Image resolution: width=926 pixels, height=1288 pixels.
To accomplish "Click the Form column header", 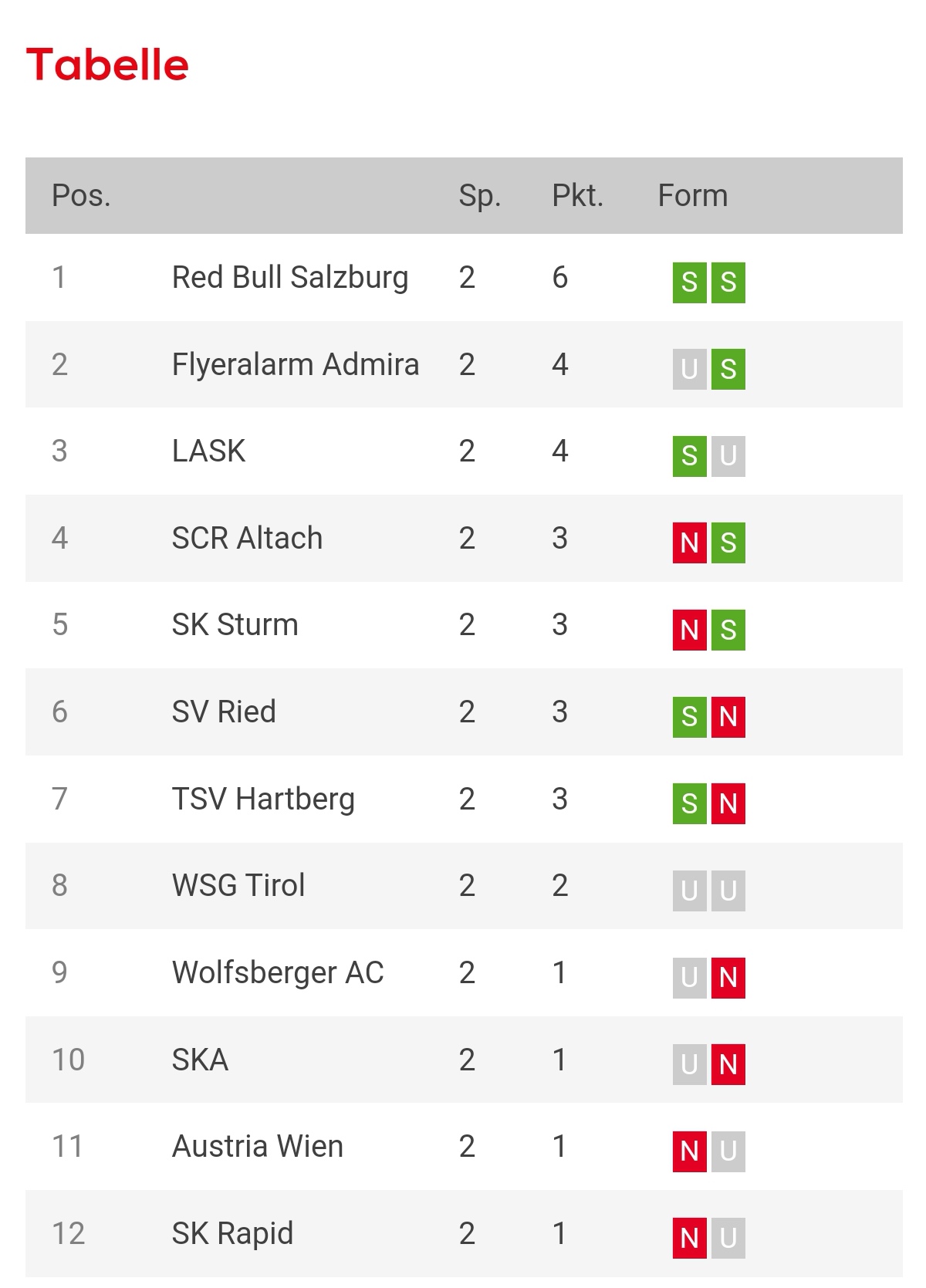I will [x=693, y=196].
